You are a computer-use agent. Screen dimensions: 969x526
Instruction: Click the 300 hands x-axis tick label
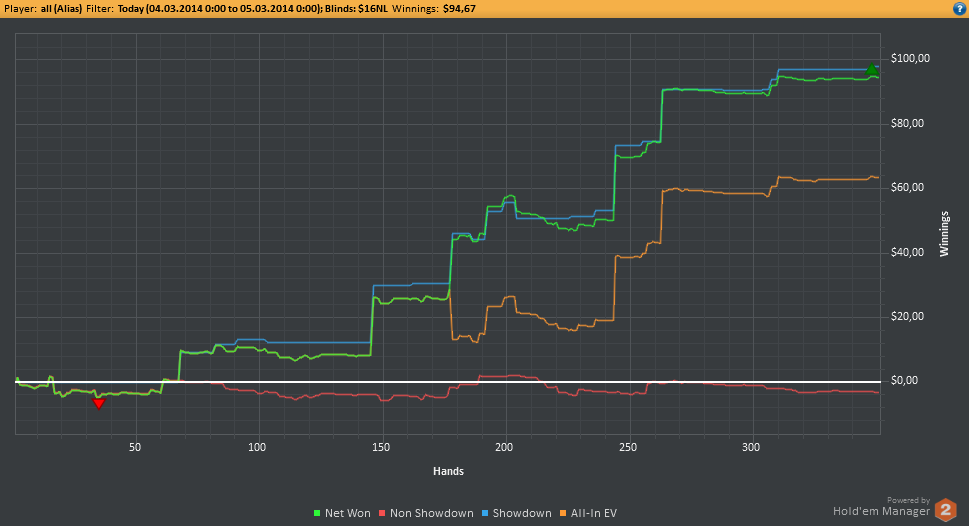coord(752,447)
